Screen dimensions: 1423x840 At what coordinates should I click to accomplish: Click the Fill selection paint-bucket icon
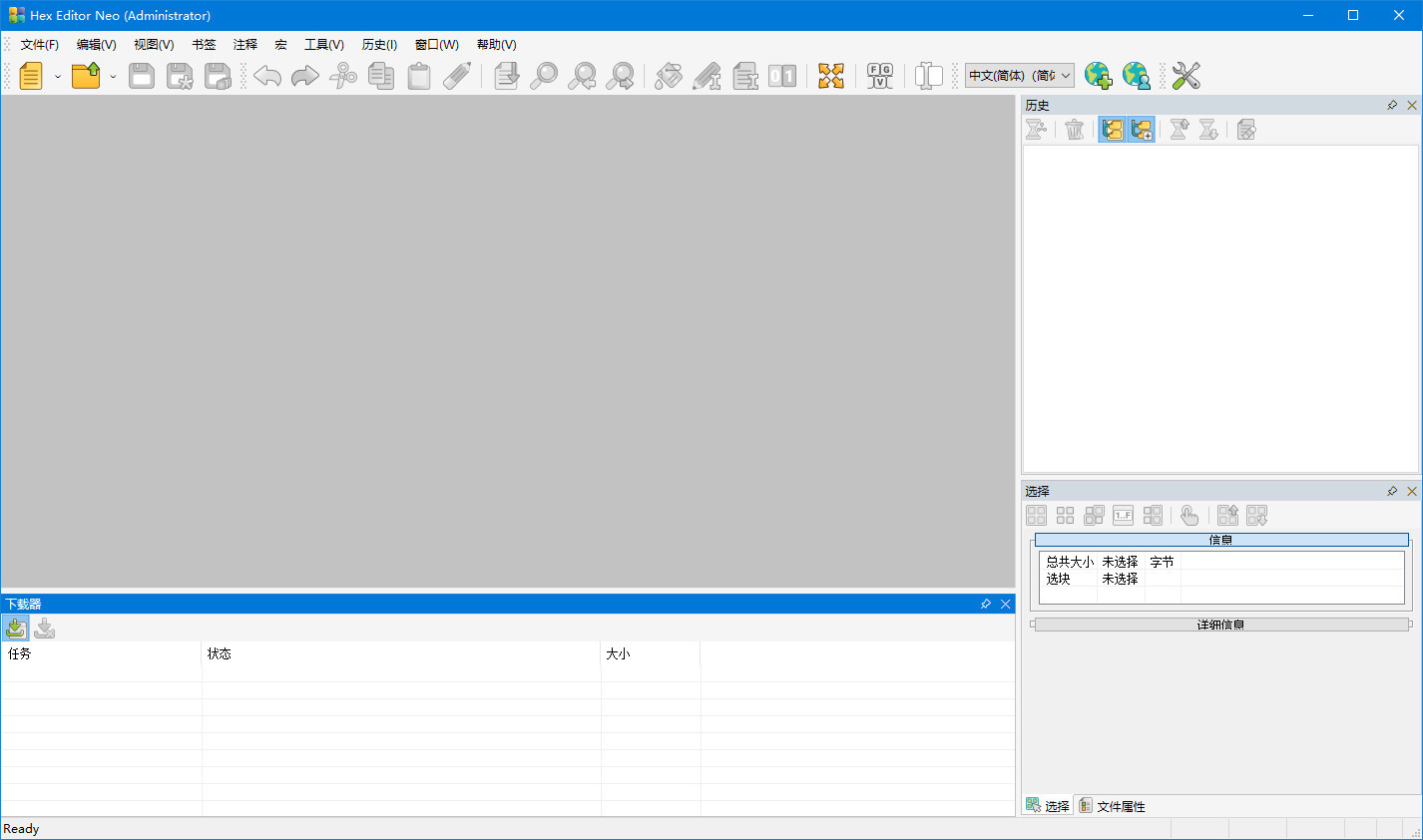669,76
